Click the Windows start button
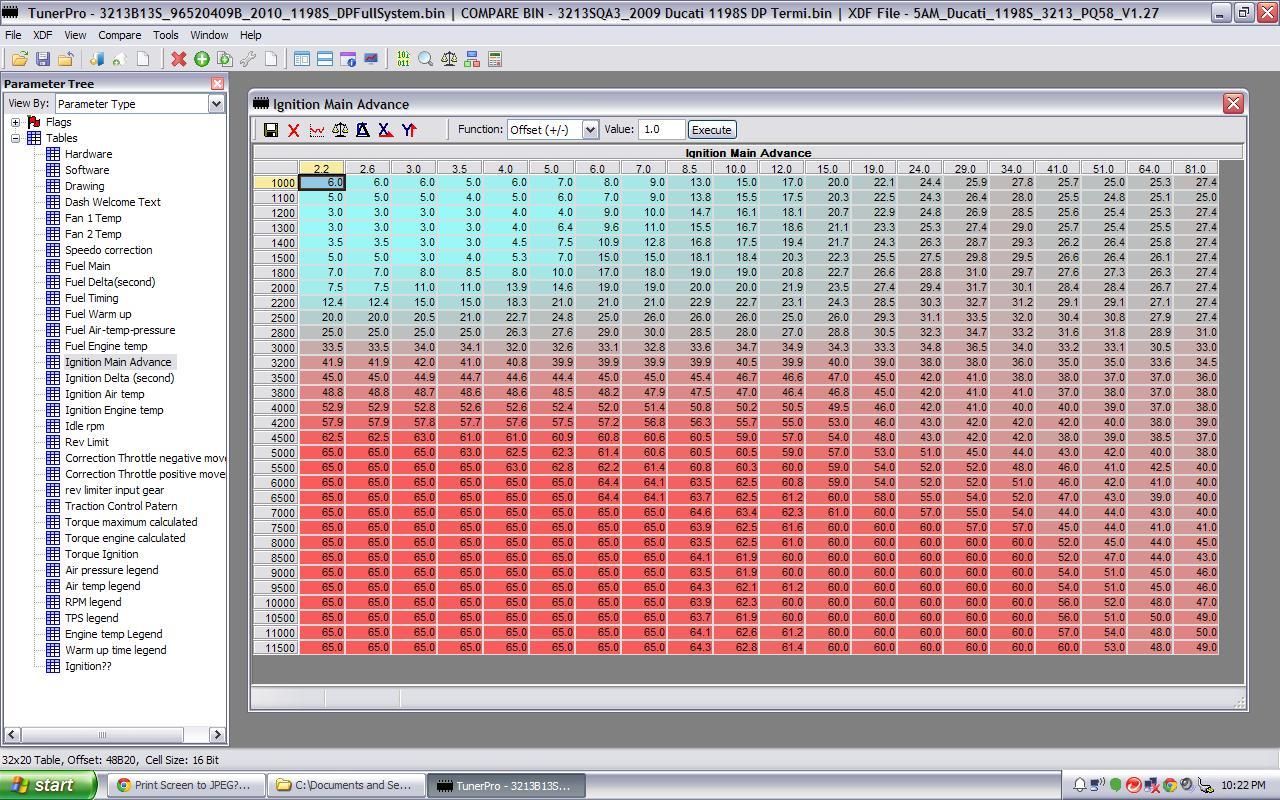Image resolution: width=1280 pixels, height=800 pixels. (48, 785)
